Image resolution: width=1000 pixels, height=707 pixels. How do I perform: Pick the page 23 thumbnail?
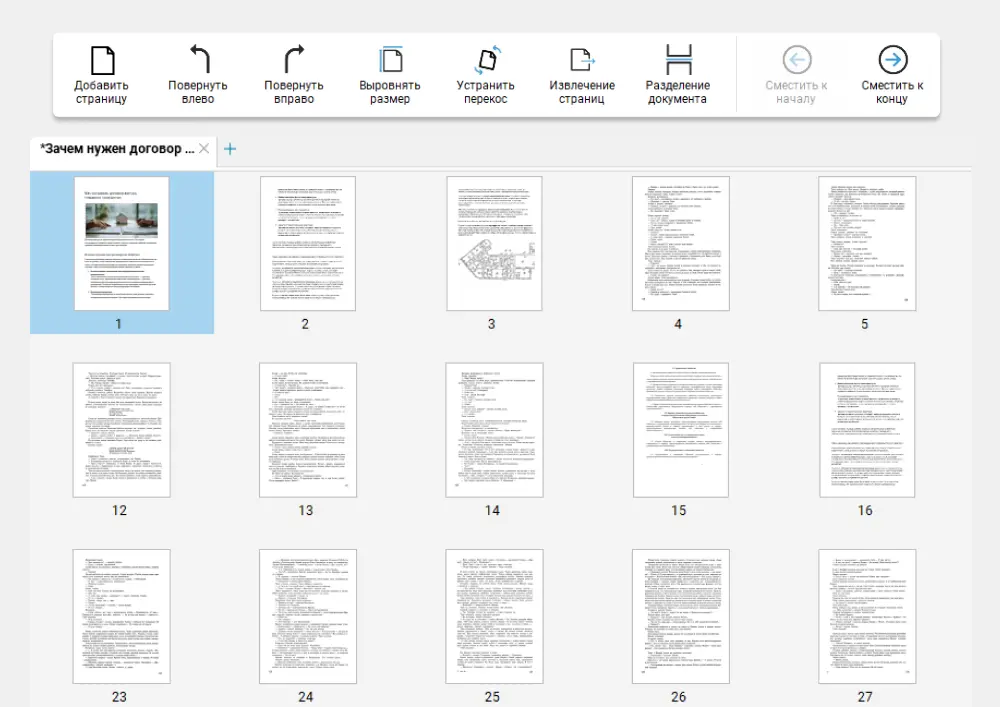121,616
